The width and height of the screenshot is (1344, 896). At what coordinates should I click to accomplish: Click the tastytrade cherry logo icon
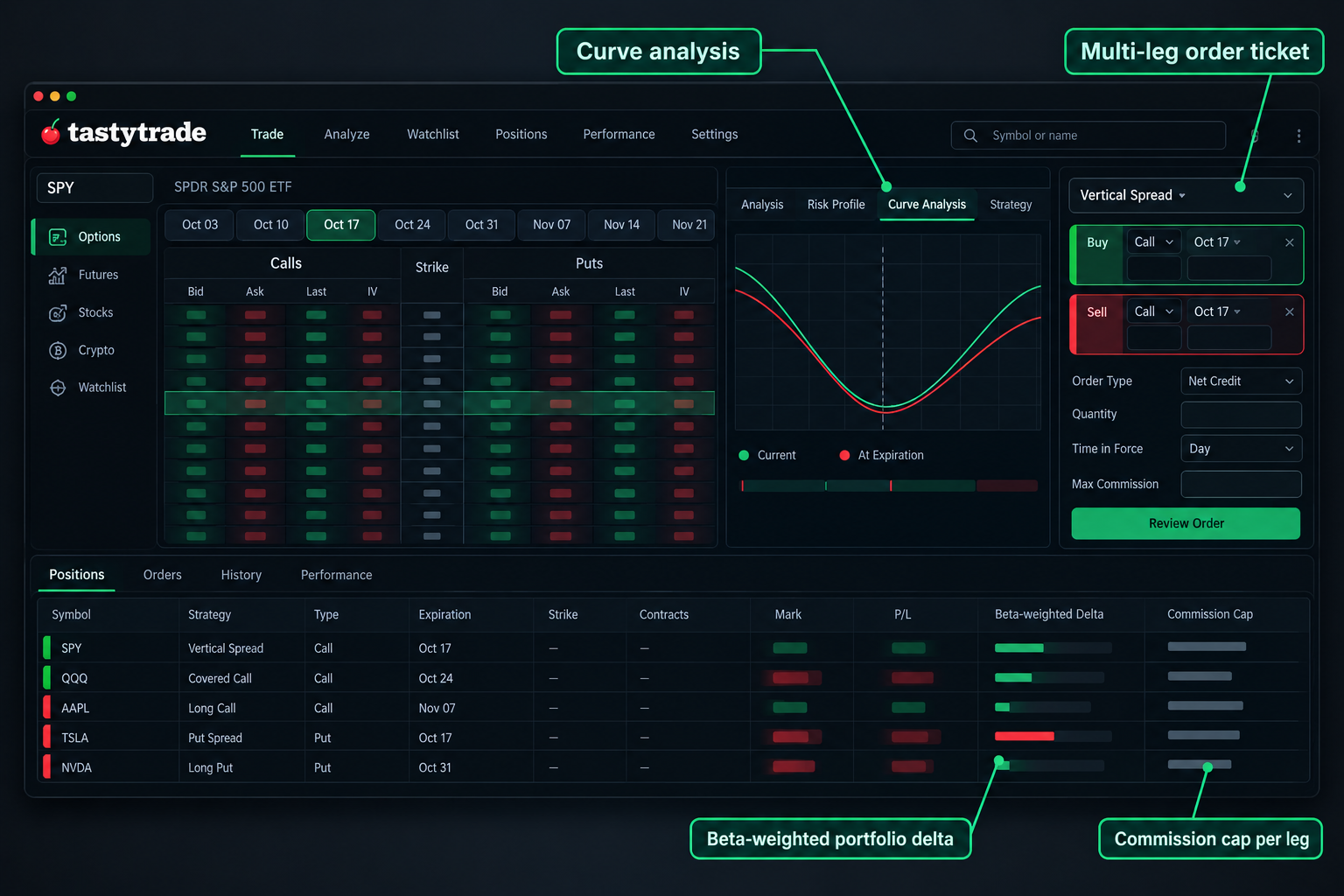pyautogui.click(x=51, y=132)
